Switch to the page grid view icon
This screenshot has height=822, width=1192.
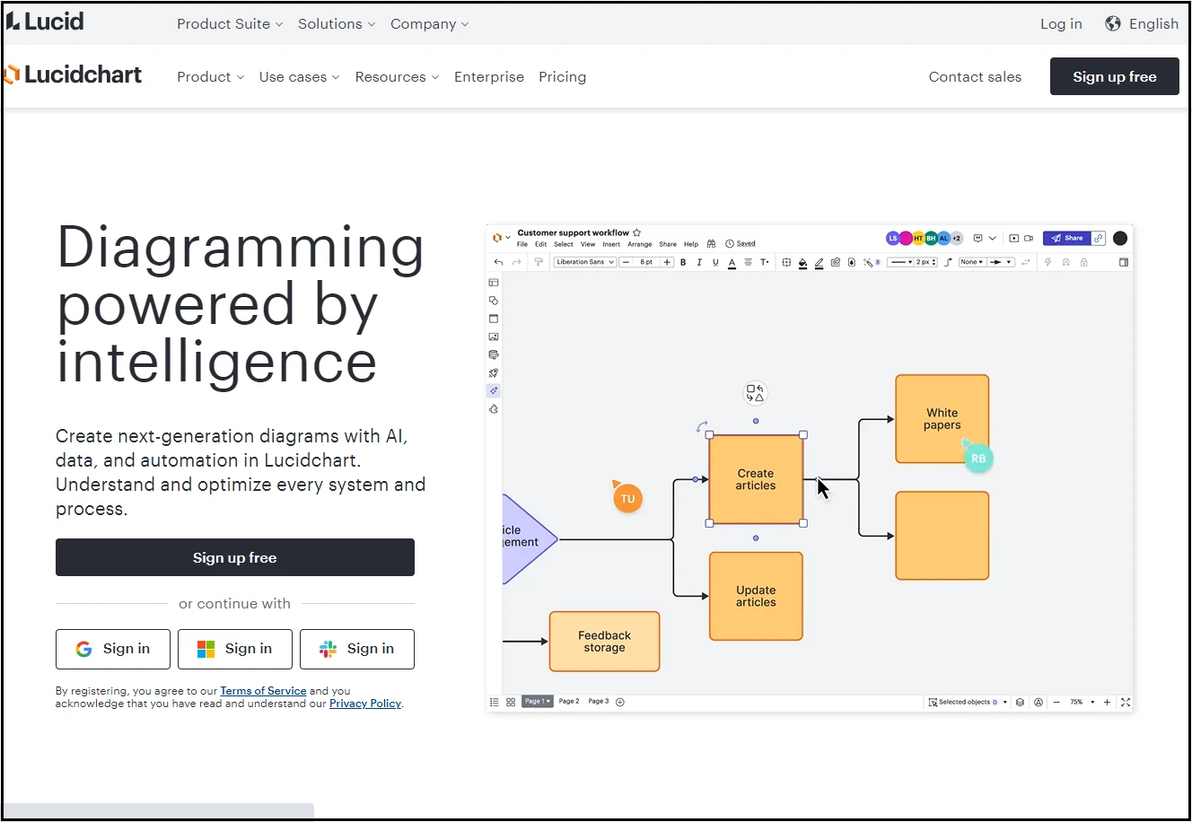pyautogui.click(x=511, y=702)
